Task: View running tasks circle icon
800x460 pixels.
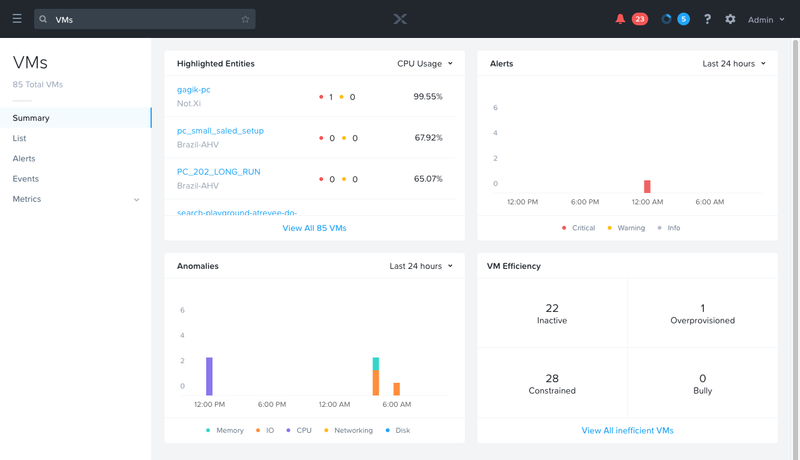Action: [666, 19]
